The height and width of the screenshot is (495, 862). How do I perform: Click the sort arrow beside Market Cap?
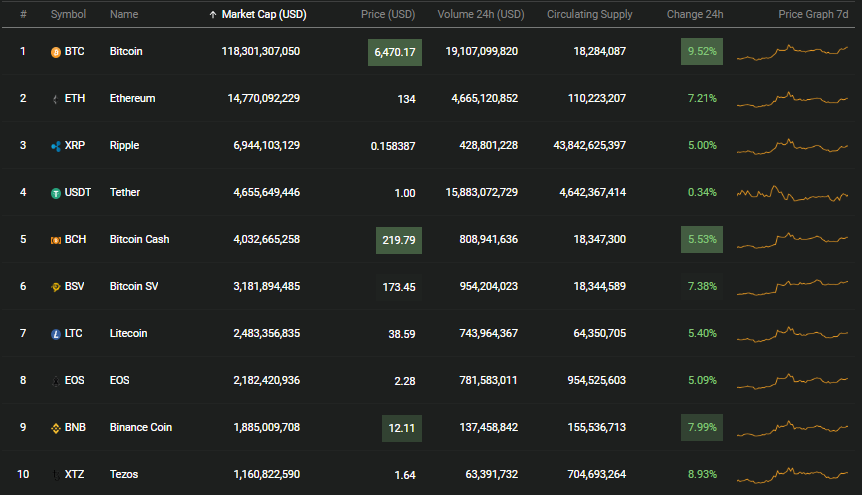[x=213, y=15]
